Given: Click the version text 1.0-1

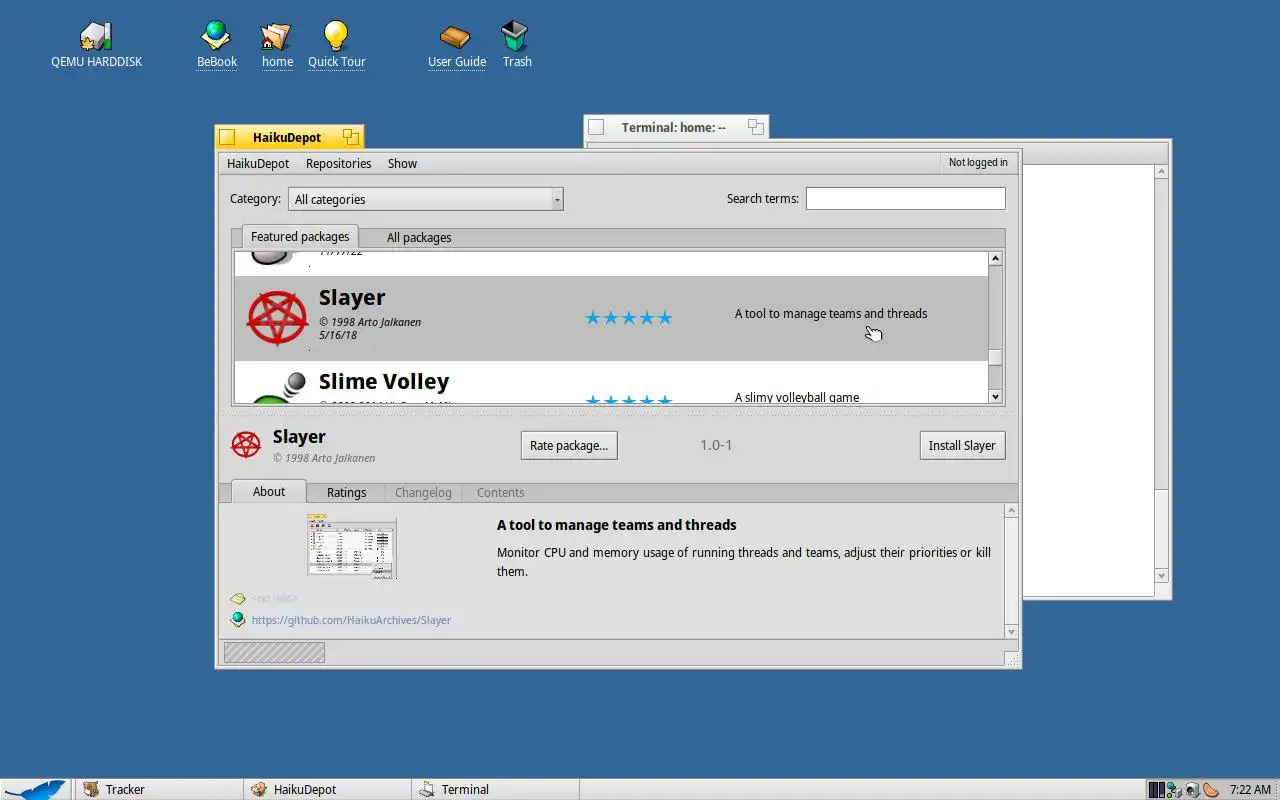Looking at the screenshot, I should (716, 445).
